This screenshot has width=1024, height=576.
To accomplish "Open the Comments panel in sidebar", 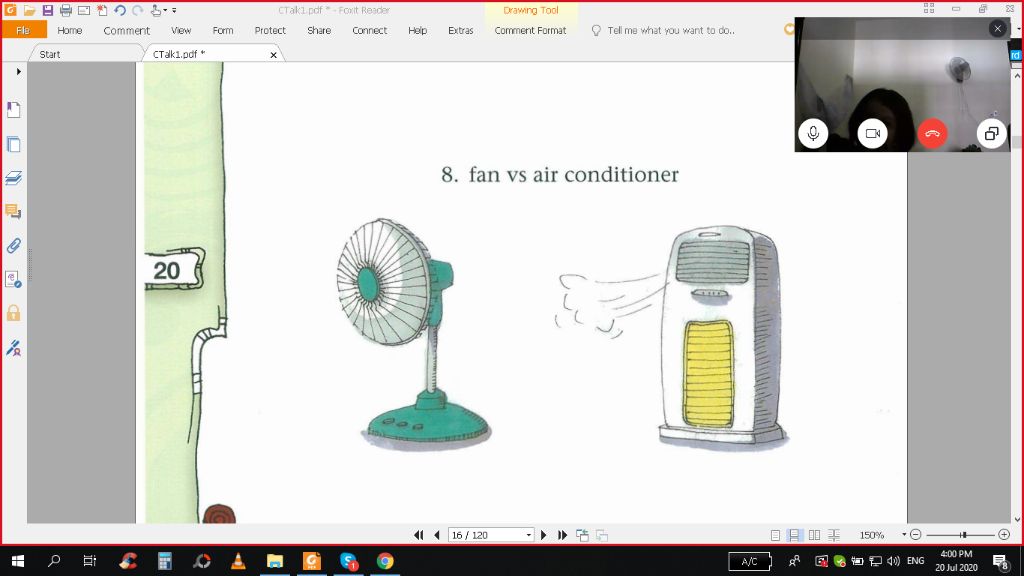I will click(13, 211).
